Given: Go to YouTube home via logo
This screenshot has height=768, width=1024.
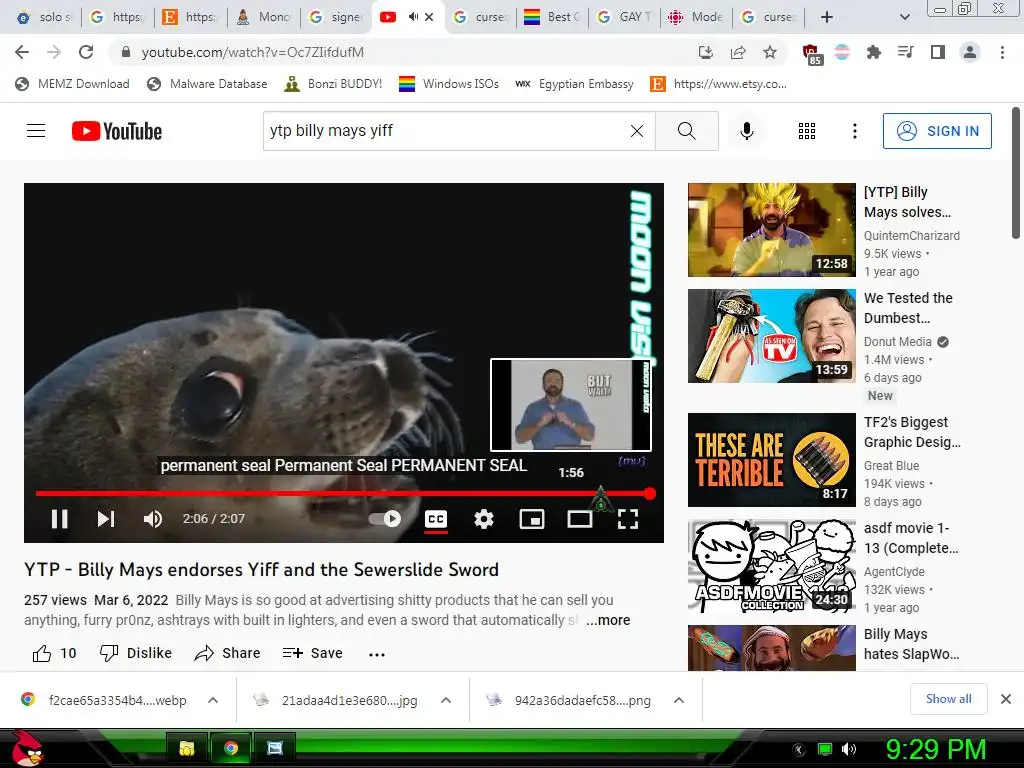Looking at the screenshot, I should pyautogui.click(x=117, y=131).
